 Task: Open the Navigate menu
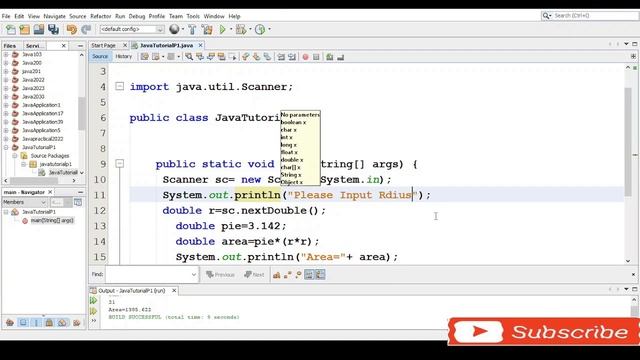(x=54, y=16)
